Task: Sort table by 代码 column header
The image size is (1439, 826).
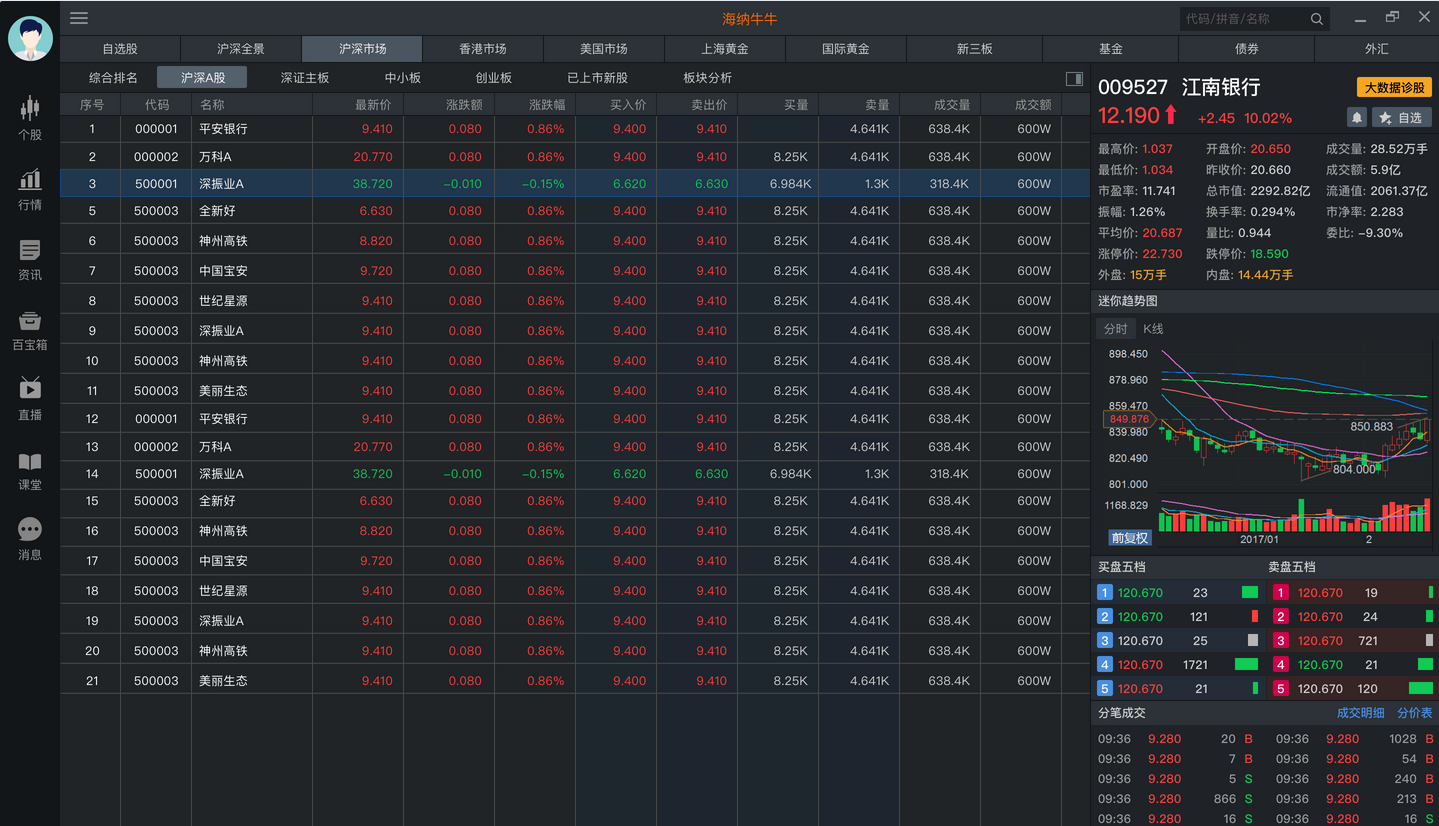Action: (156, 105)
